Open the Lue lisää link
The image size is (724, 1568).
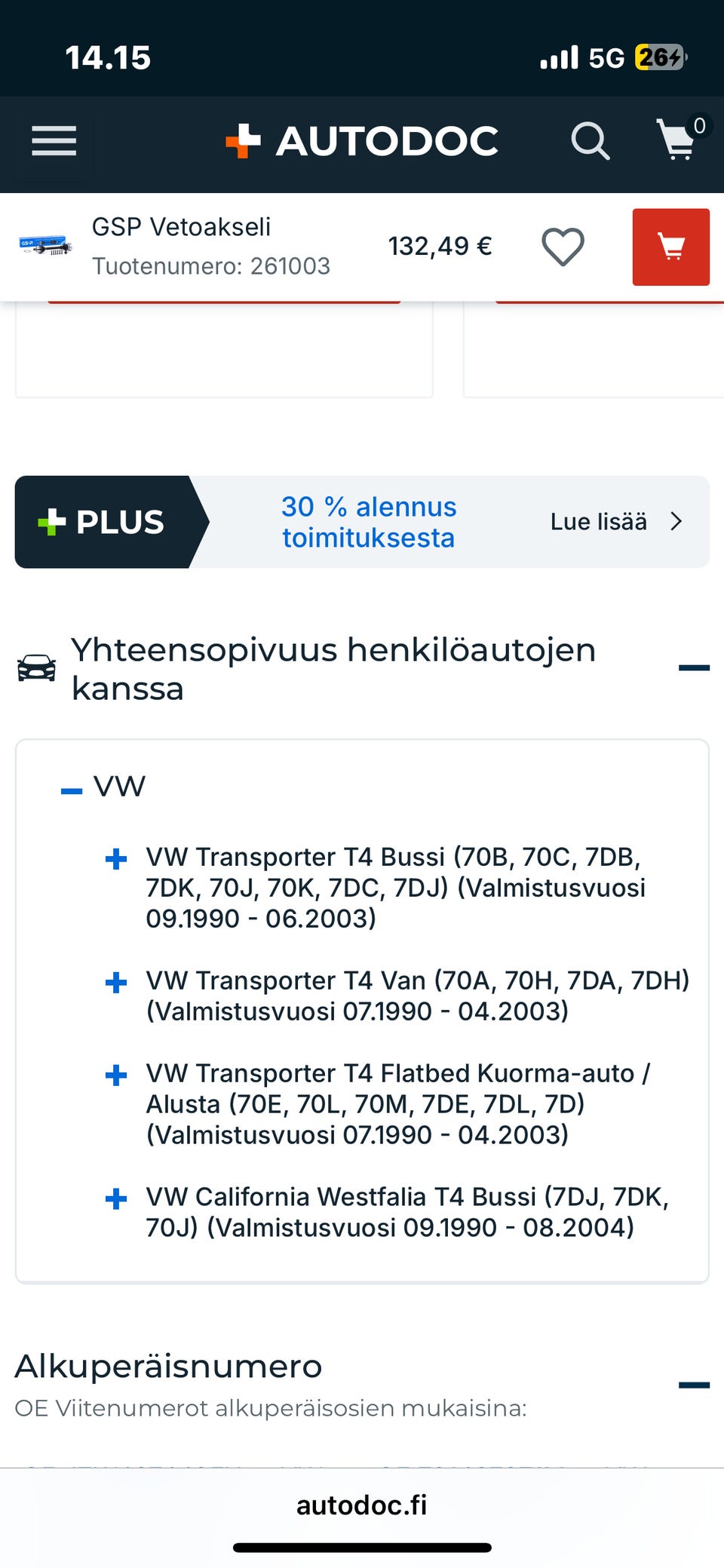(598, 522)
